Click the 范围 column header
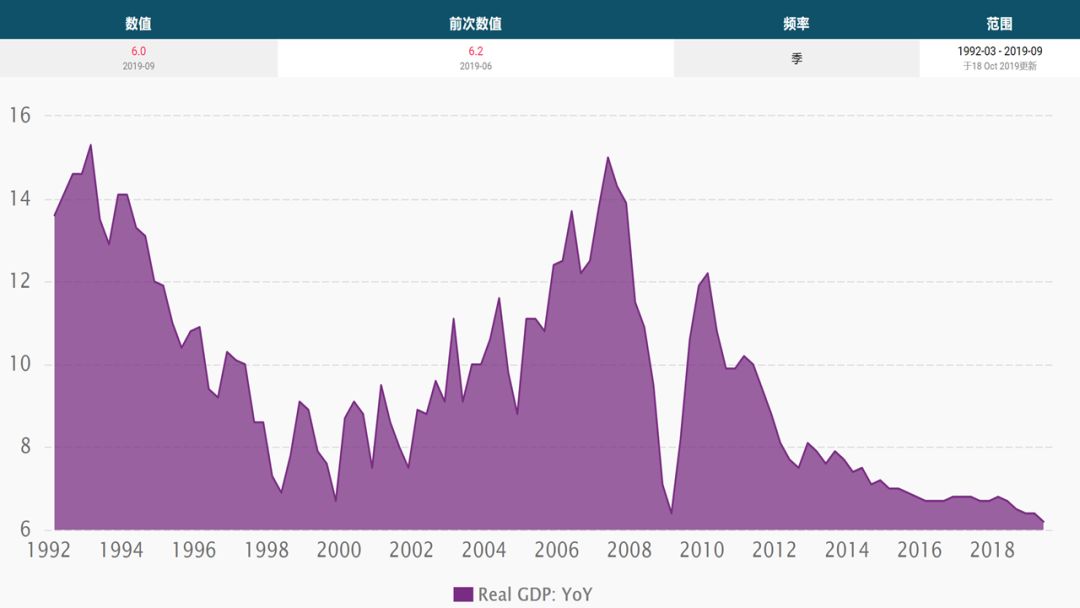The height and width of the screenshot is (608, 1080). click(999, 23)
